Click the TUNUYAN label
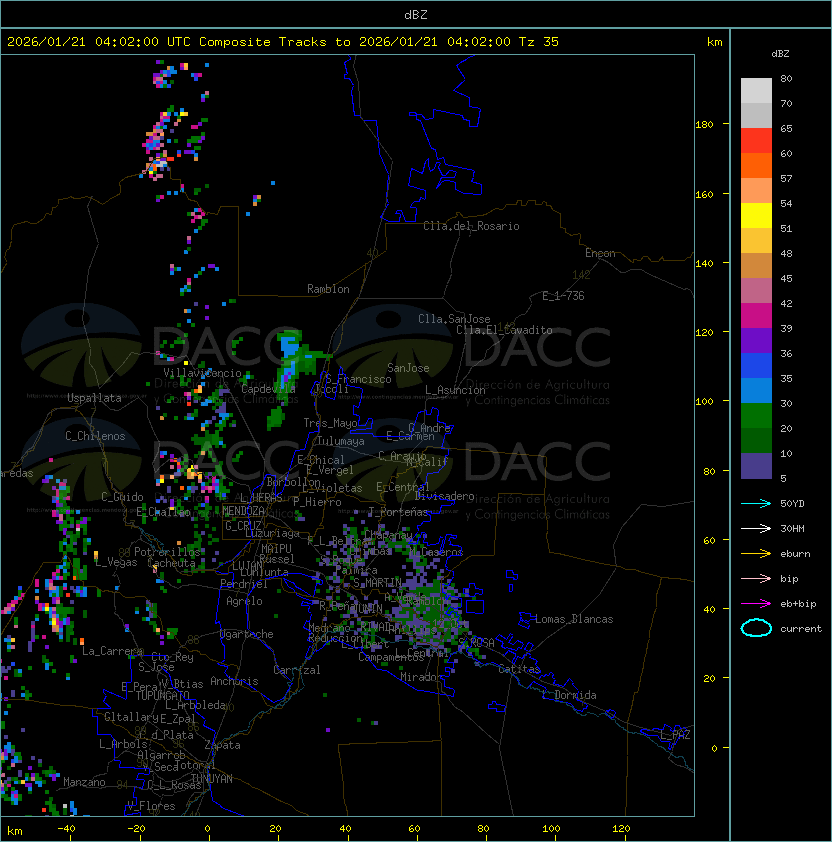 pos(212,779)
